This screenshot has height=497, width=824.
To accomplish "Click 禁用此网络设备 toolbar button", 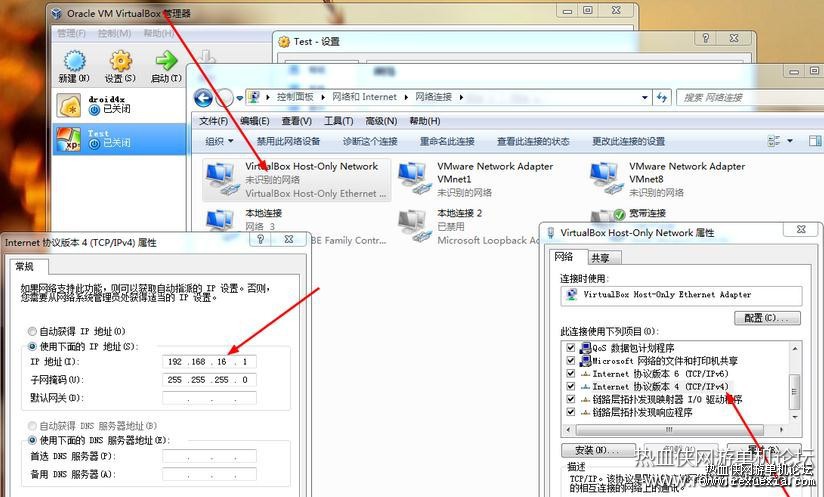I will 288,141.
